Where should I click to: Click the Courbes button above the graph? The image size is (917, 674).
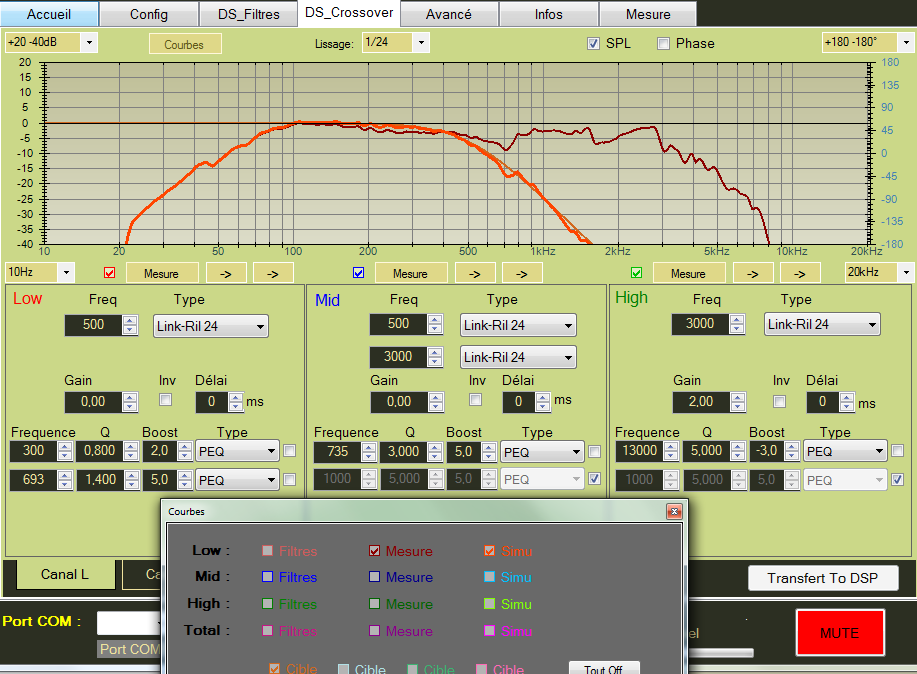click(184, 44)
